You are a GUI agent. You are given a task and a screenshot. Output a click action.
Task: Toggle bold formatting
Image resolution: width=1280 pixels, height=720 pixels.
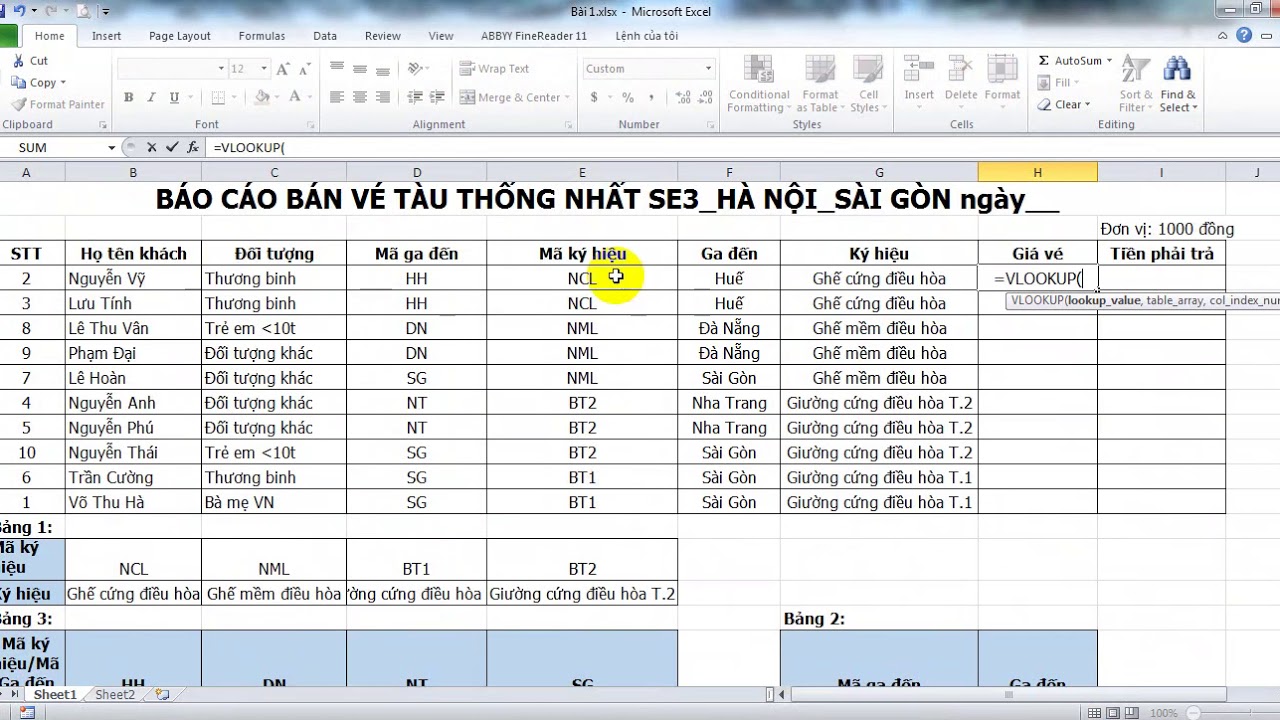[x=128, y=97]
